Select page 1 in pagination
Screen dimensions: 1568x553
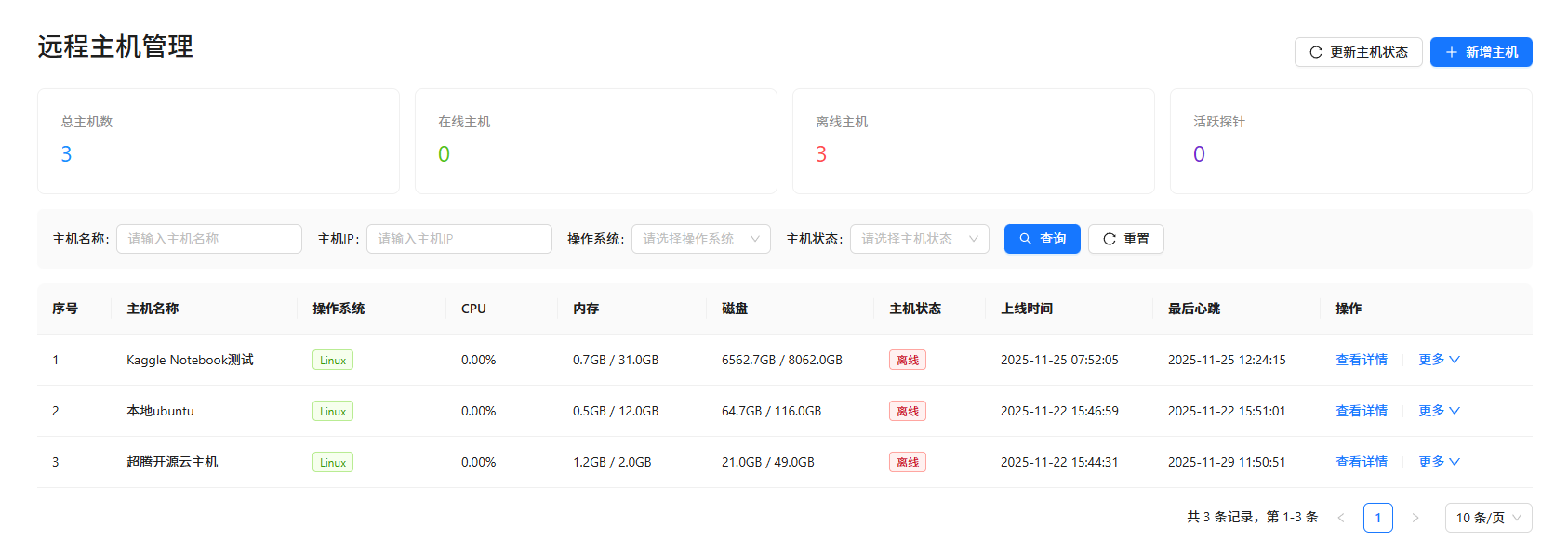pos(1377,518)
